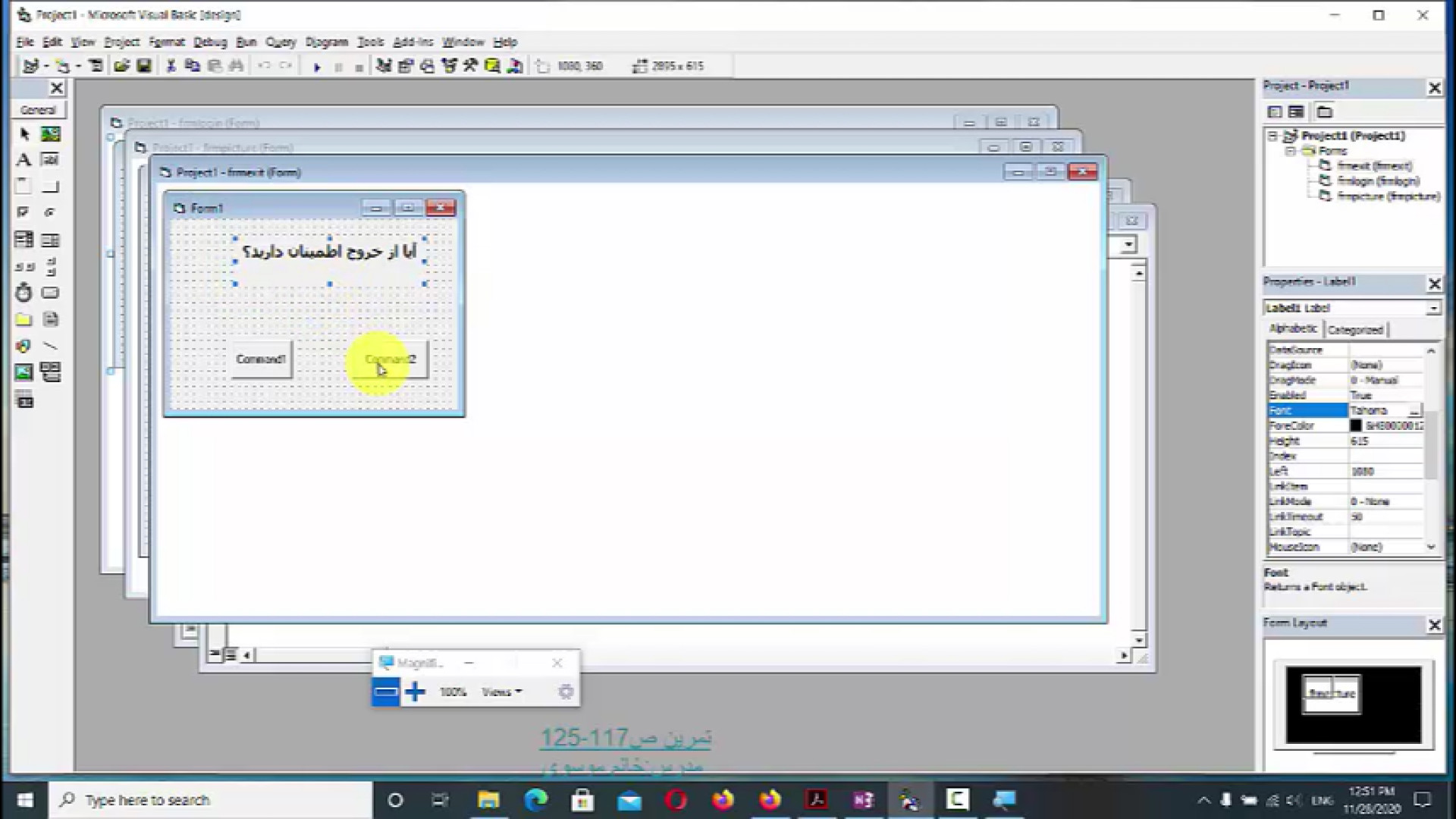Start the program with the Run arrow
The image size is (1456, 819).
point(317,67)
